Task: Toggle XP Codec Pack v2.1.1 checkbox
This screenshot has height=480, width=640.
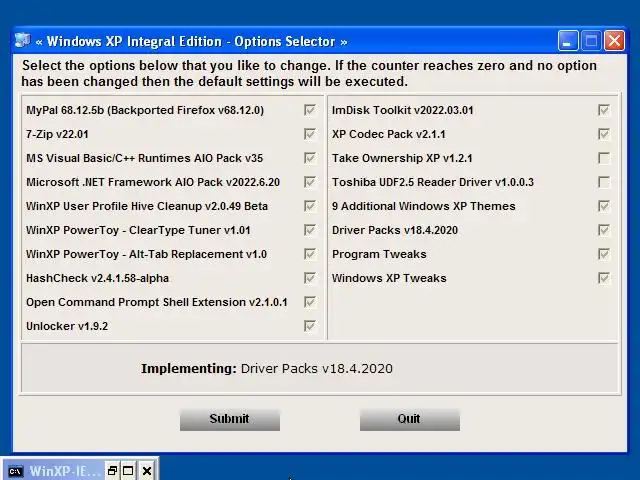Action: pos(604,134)
